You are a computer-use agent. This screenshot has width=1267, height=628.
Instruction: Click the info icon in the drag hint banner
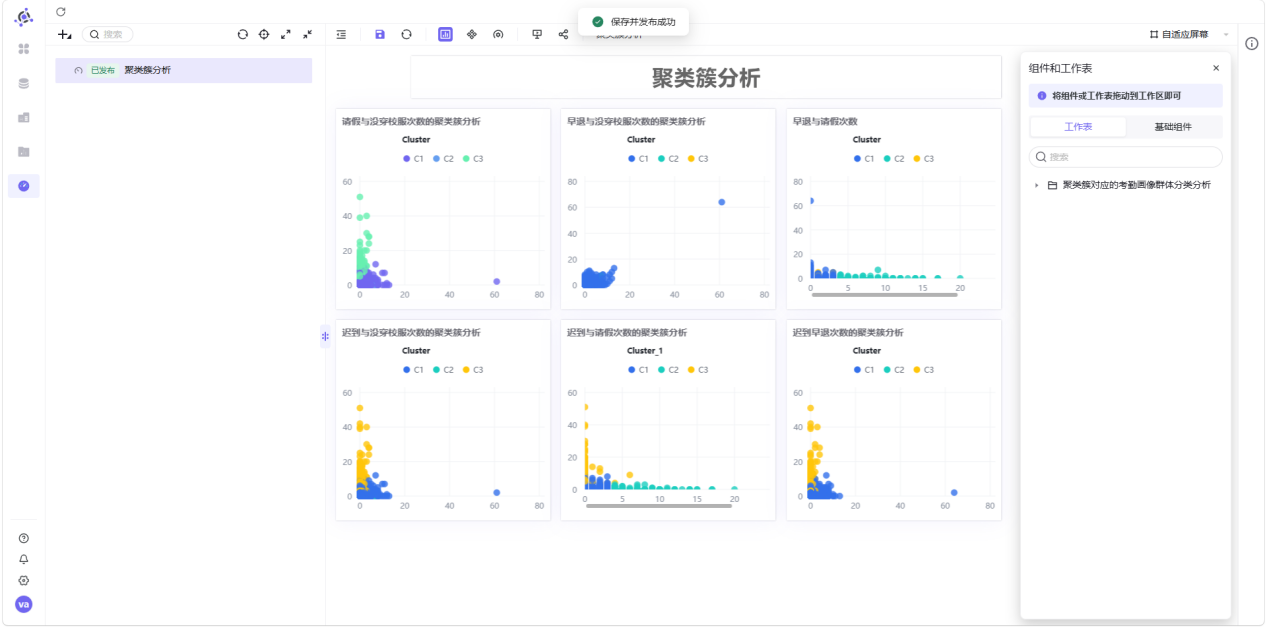tap(1042, 96)
